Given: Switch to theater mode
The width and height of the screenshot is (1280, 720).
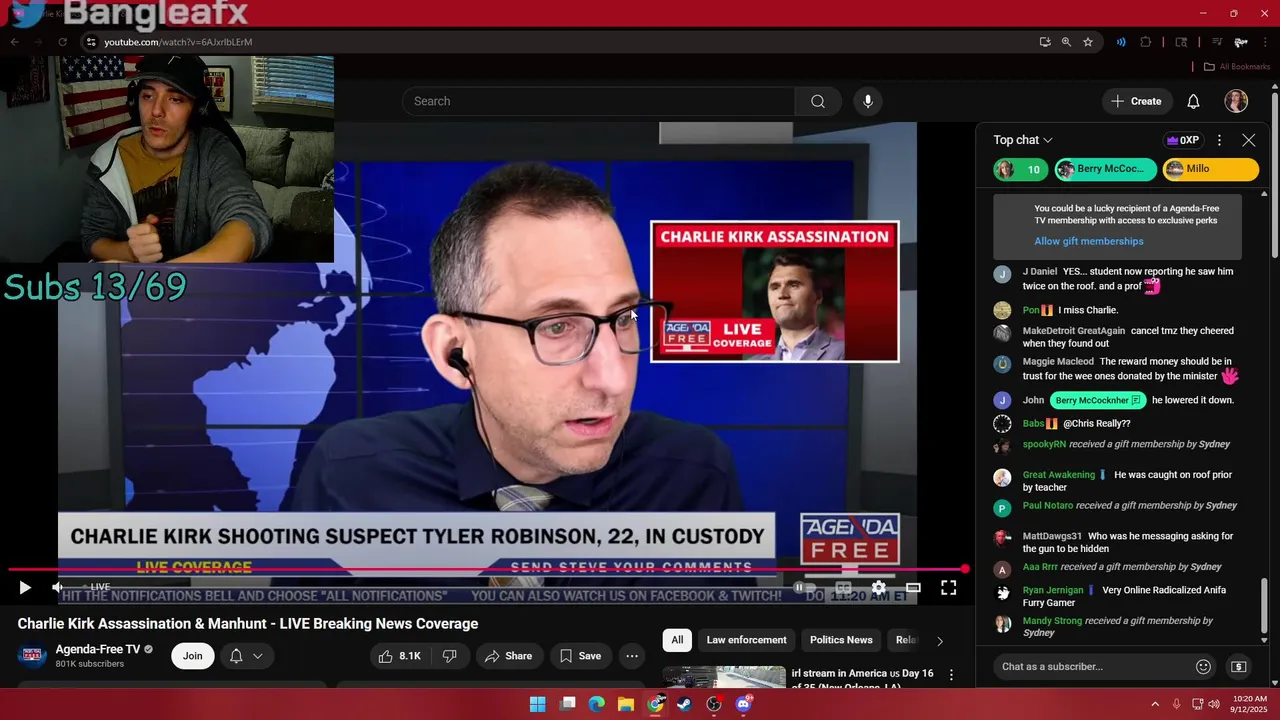Looking at the screenshot, I should pos(913,588).
